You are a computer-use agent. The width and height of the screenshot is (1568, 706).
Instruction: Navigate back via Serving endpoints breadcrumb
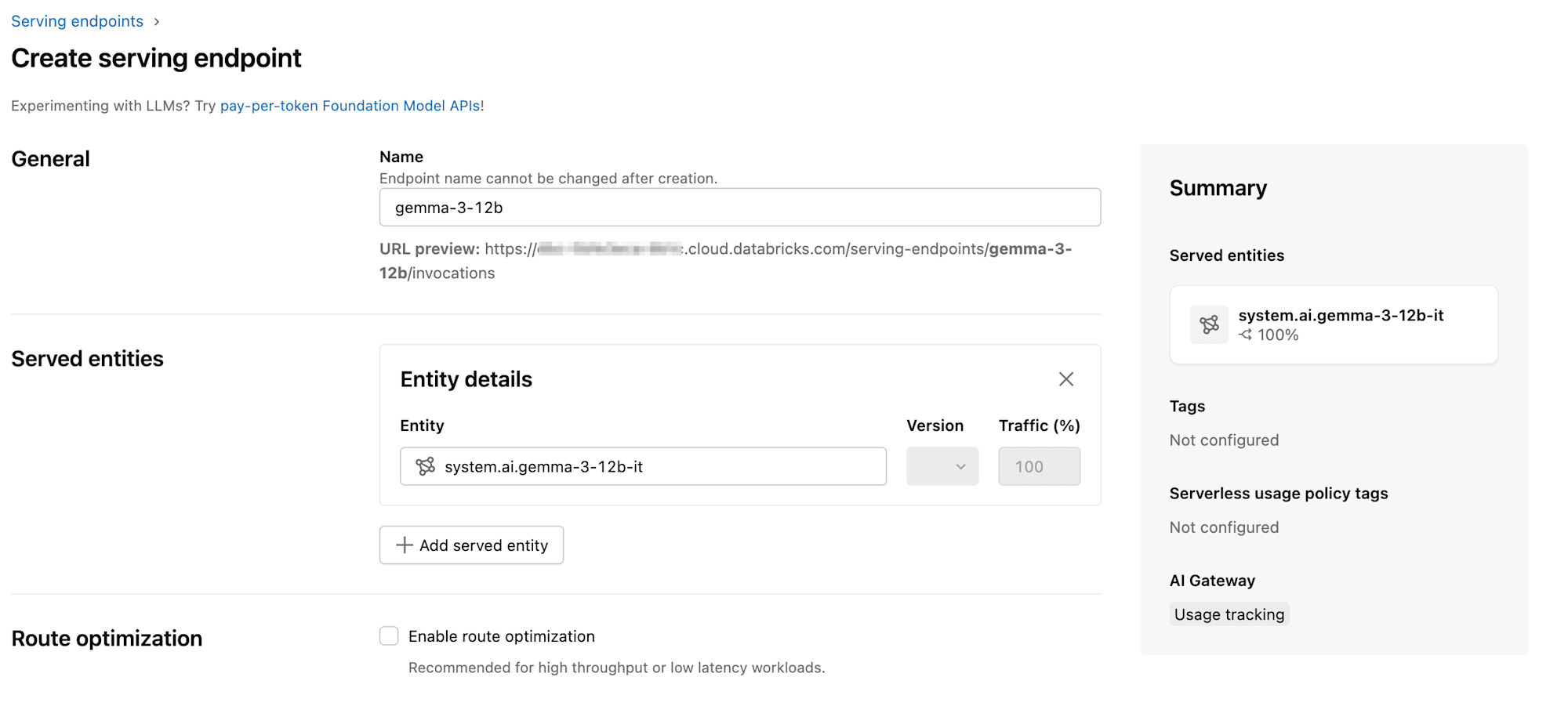77,21
